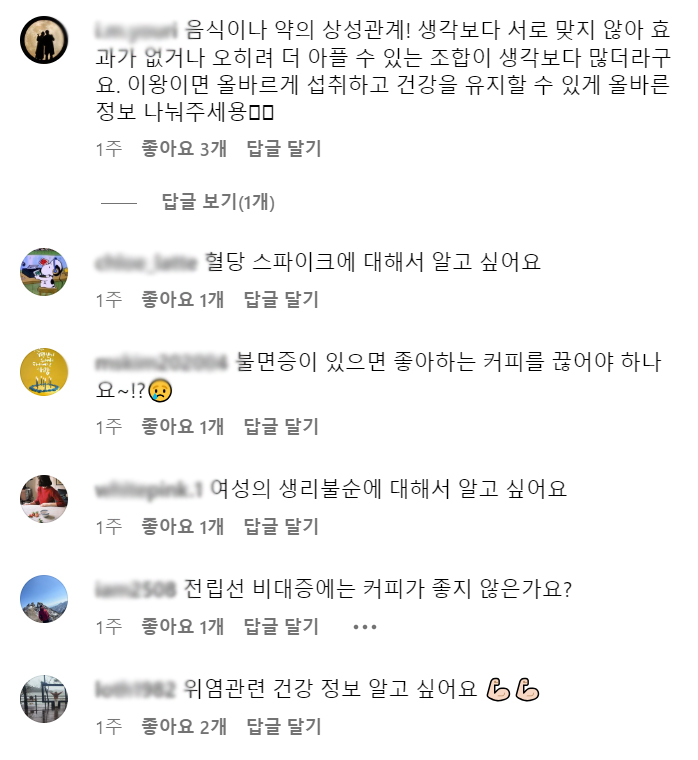Open the three-dot menu on the 전립선 비대증 comment
Viewport: 698px width, 760px height.
click(x=365, y=627)
